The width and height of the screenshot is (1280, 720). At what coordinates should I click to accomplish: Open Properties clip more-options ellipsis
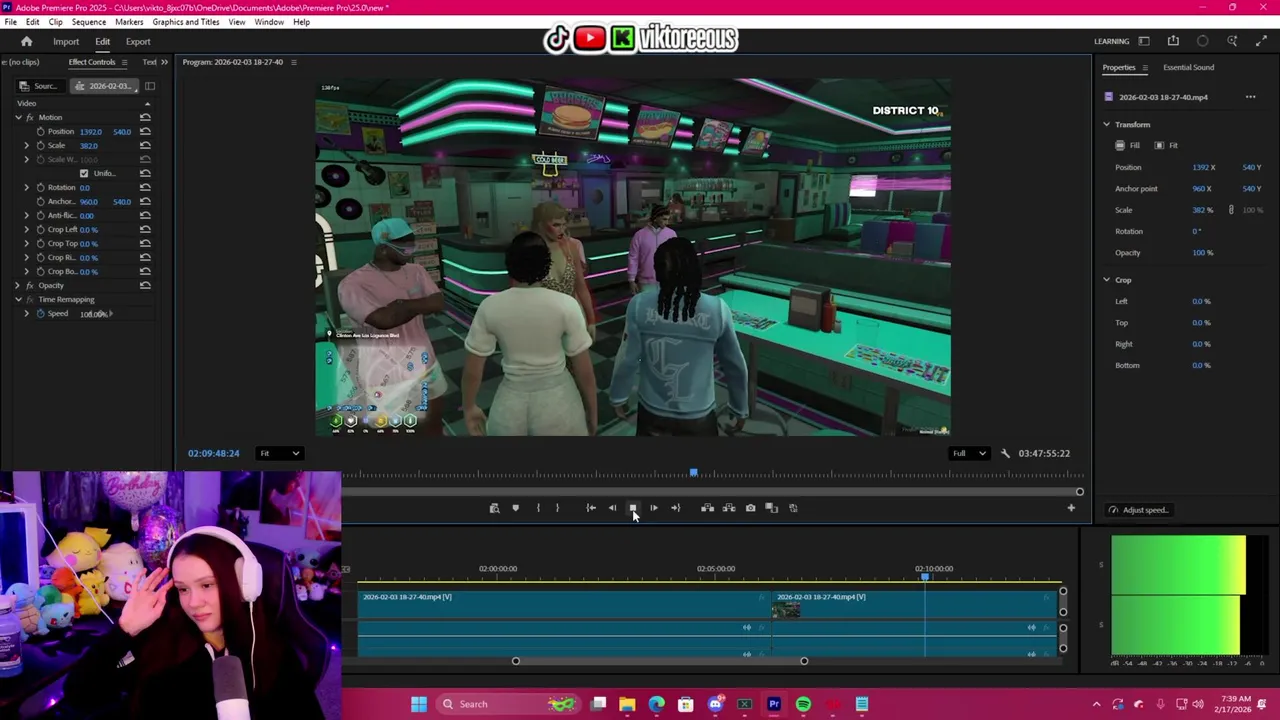pyautogui.click(x=1250, y=97)
